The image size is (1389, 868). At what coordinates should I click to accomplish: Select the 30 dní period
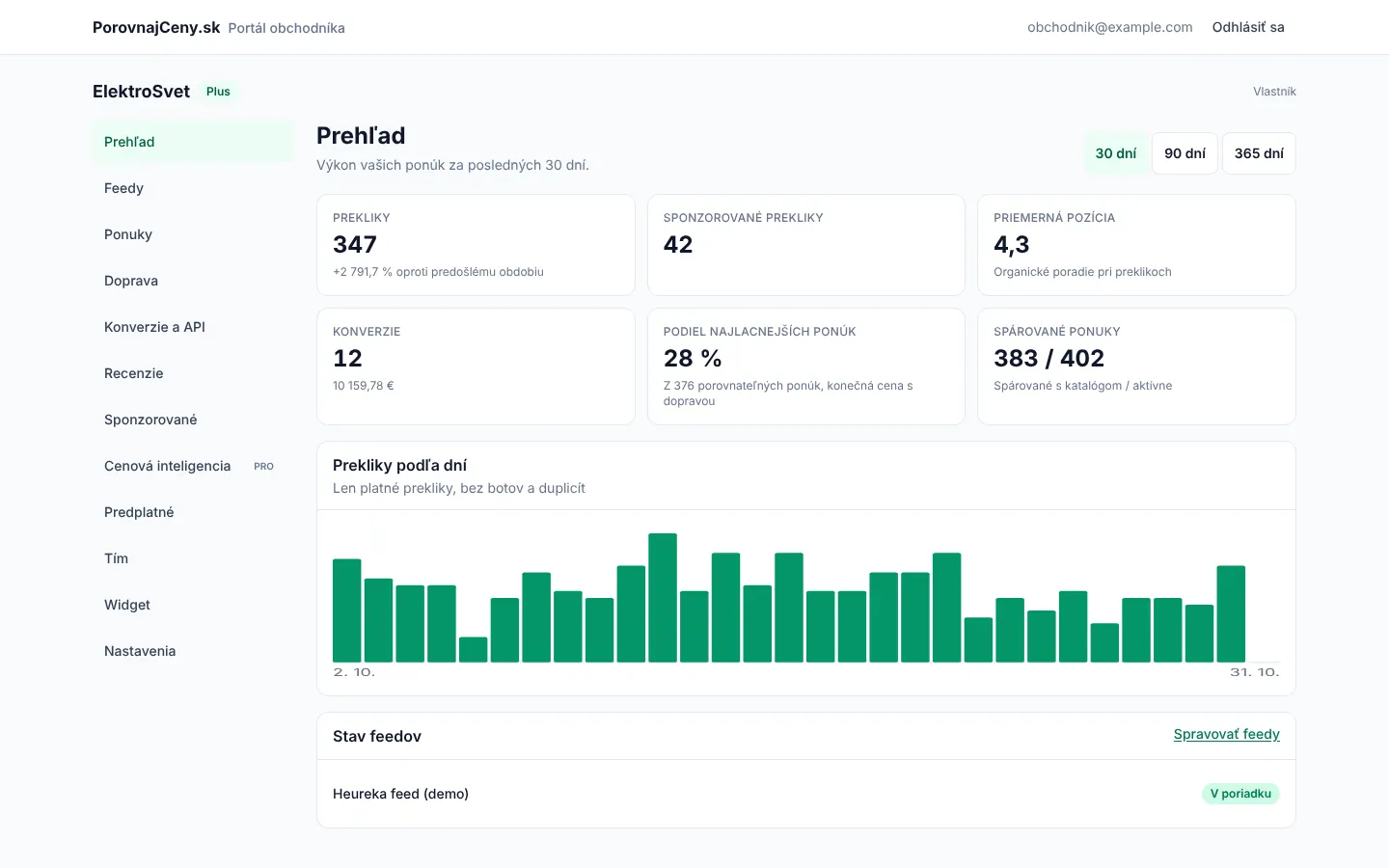(1116, 153)
